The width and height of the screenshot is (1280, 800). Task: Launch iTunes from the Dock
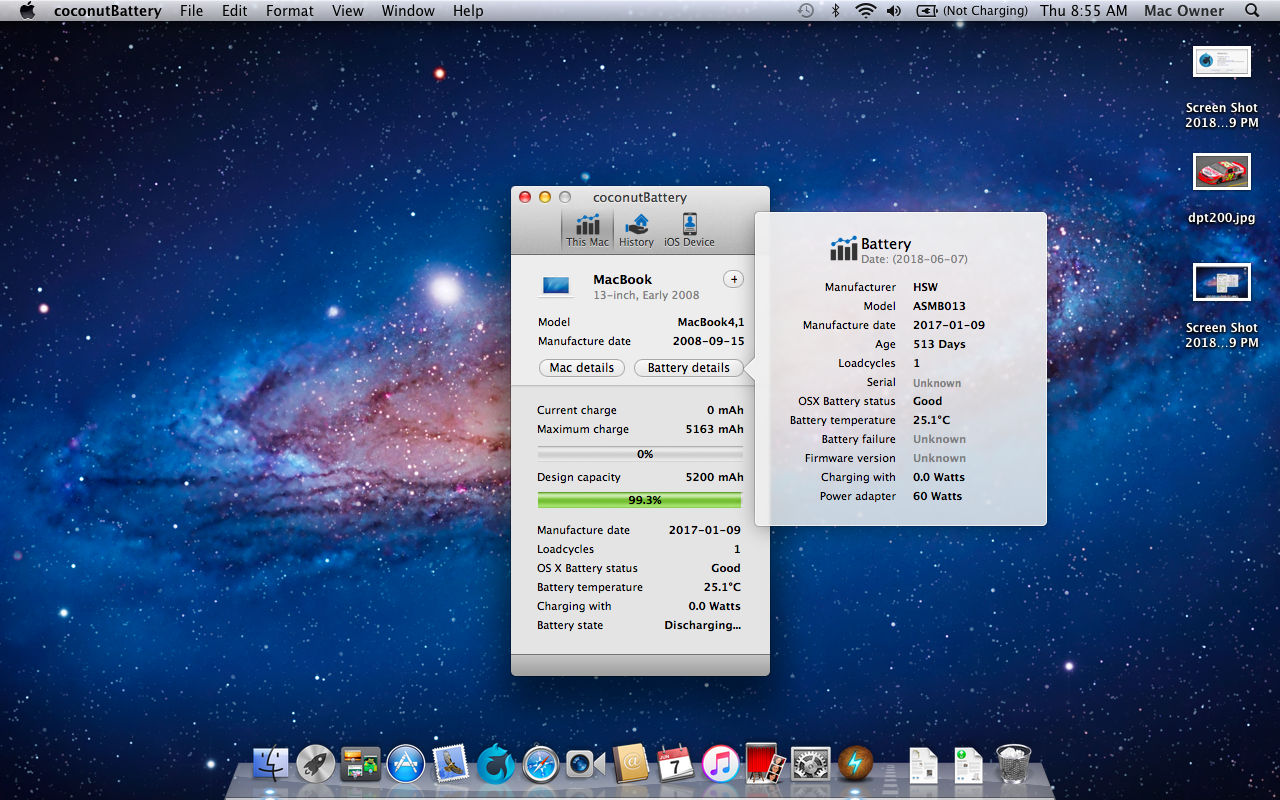coord(718,765)
